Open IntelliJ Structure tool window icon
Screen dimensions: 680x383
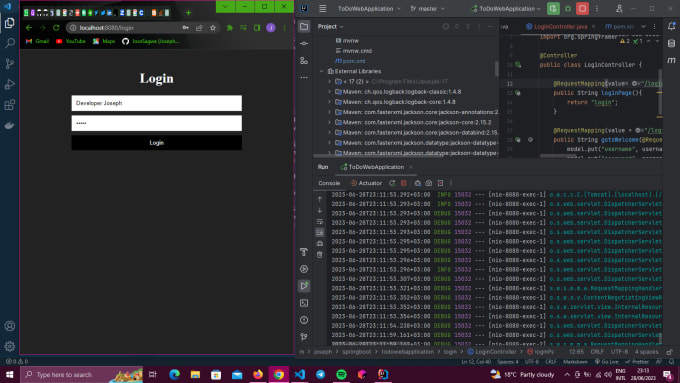pos(304,60)
